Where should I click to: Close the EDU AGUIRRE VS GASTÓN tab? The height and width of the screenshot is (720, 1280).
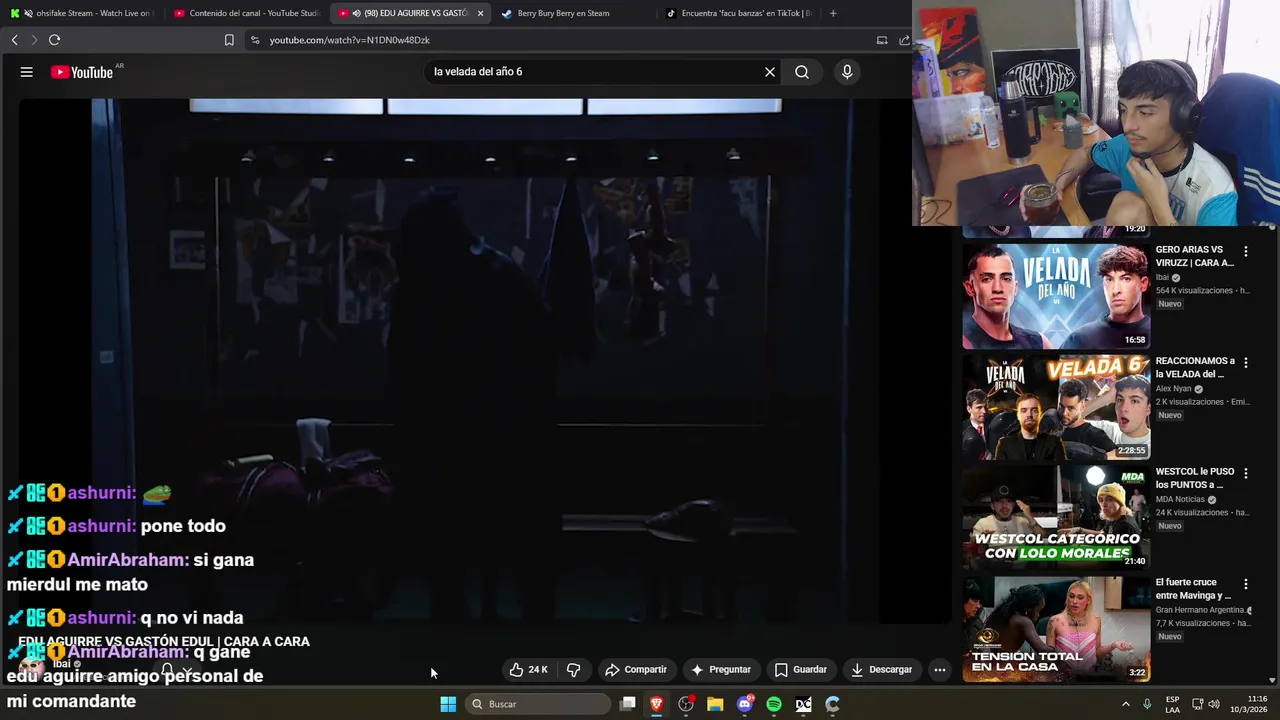(480, 13)
